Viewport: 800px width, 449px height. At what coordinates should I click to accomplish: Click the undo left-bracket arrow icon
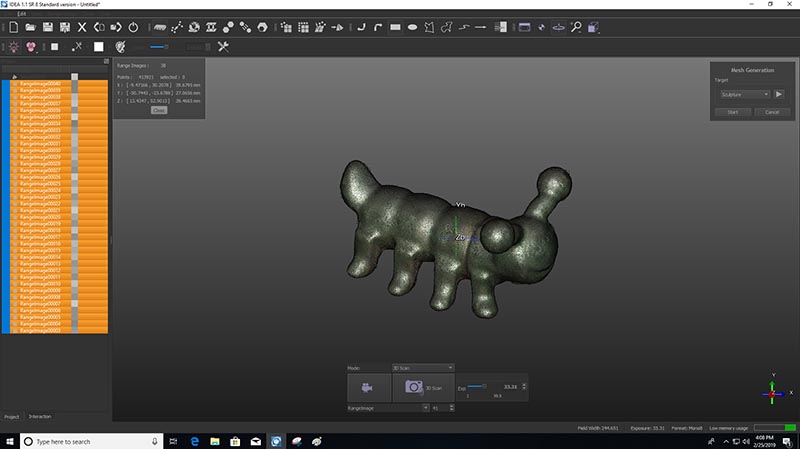point(99,27)
